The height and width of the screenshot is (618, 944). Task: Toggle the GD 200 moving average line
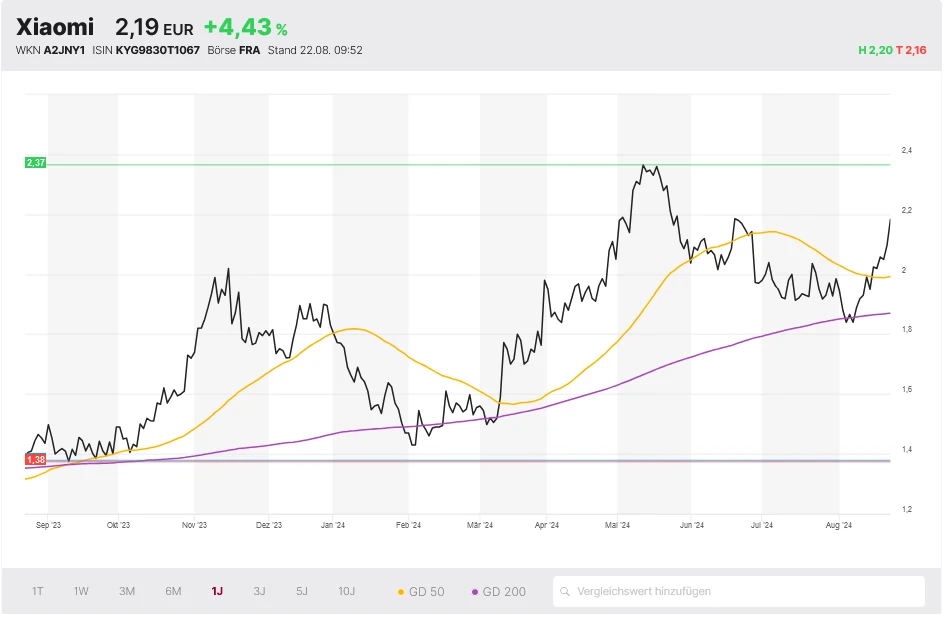pos(497,591)
